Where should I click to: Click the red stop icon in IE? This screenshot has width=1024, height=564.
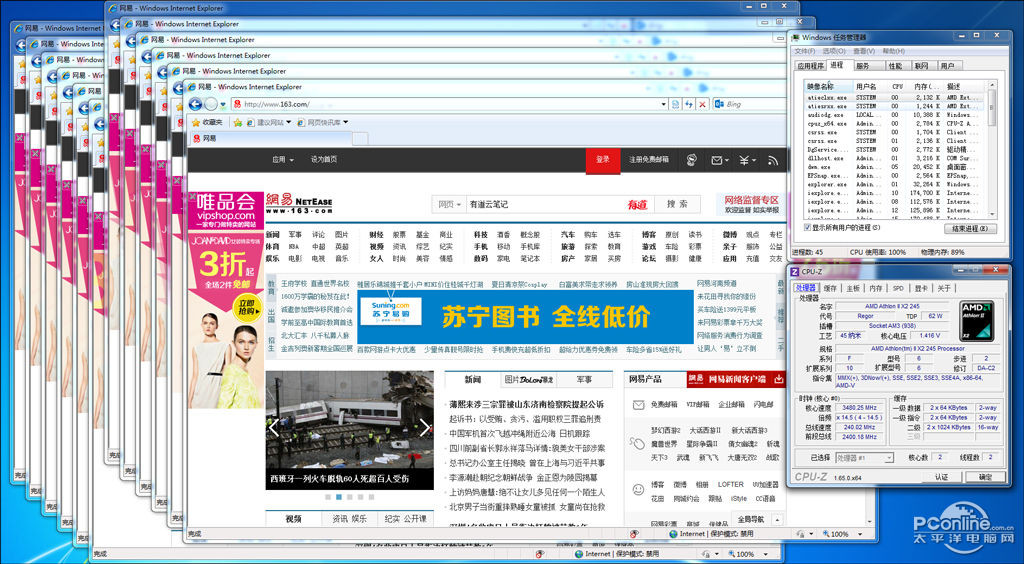(702, 104)
